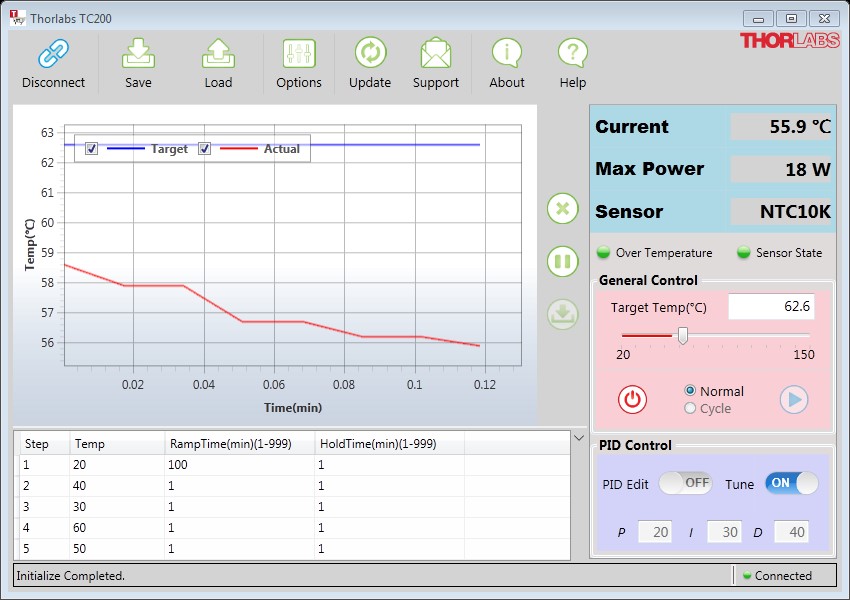Click the Temp column header
The height and width of the screenshot is (600, 850).
coord(117,444)
